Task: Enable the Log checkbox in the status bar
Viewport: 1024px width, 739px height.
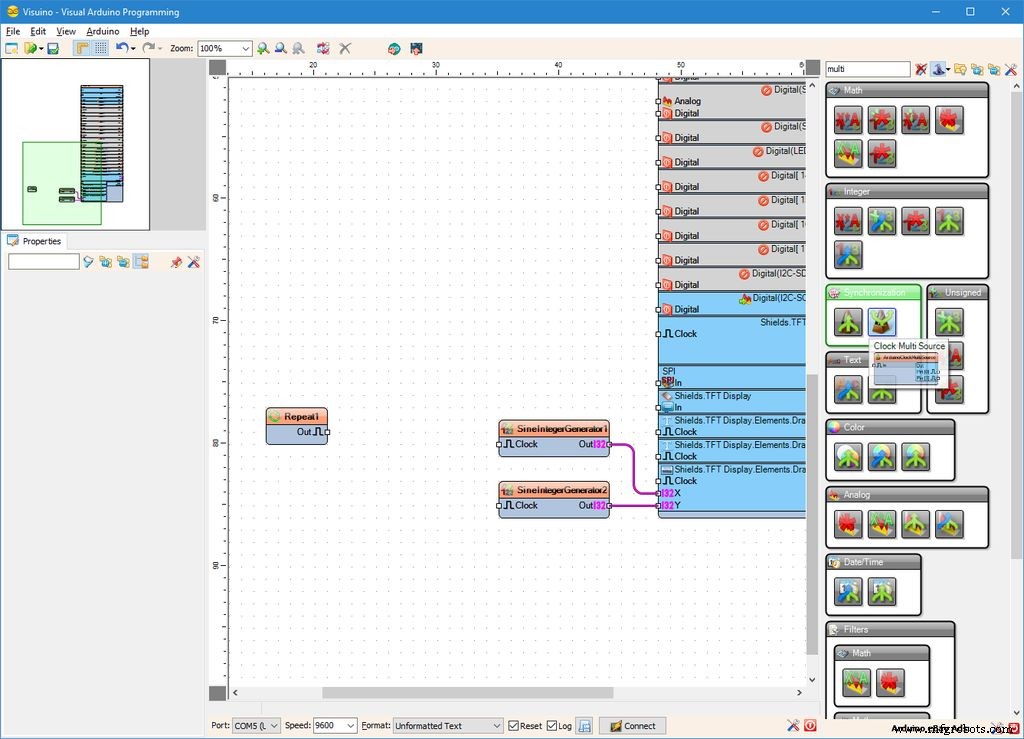Action: [553, 725]
